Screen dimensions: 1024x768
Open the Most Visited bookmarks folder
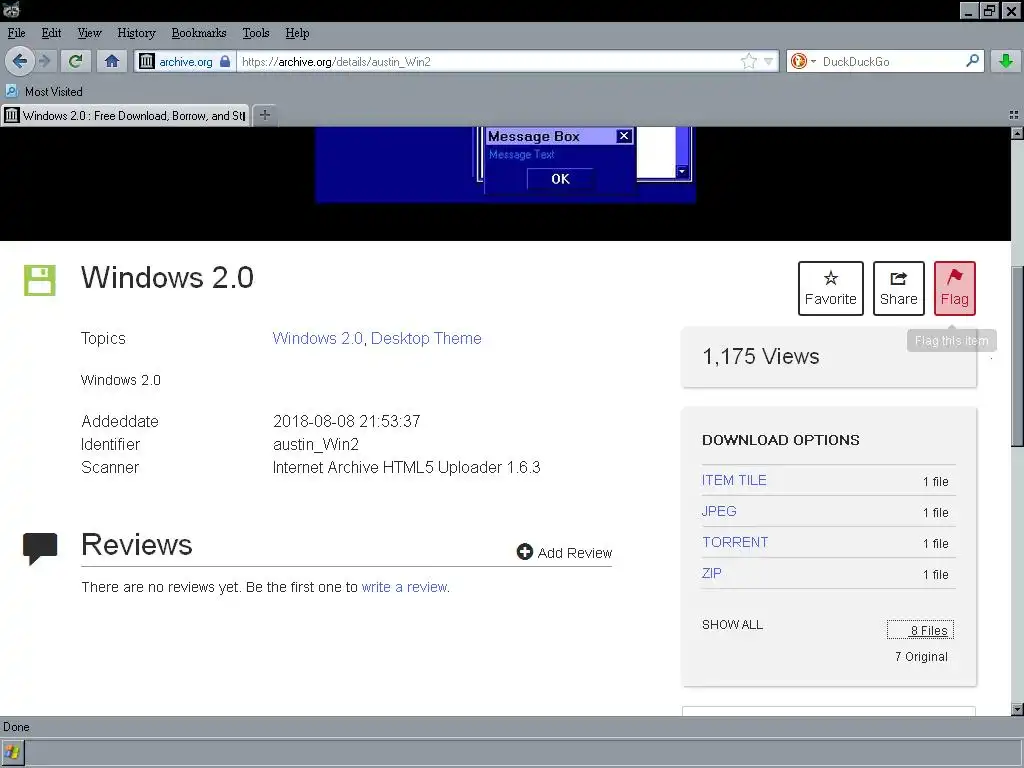[44, 91]
